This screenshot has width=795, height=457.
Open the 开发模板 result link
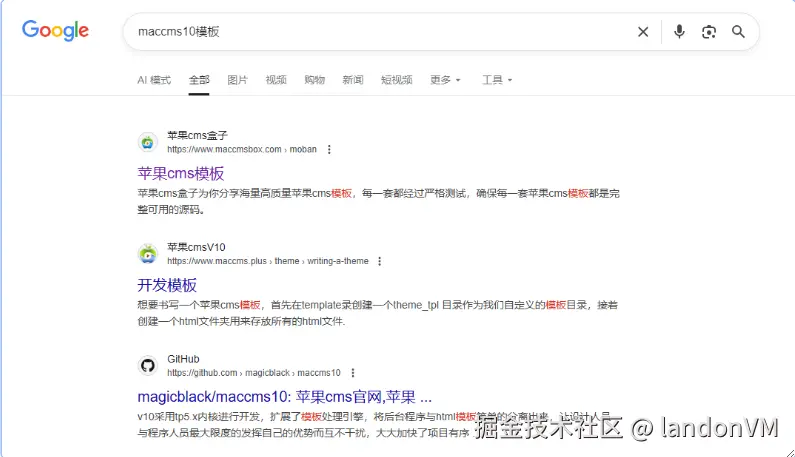167,286
